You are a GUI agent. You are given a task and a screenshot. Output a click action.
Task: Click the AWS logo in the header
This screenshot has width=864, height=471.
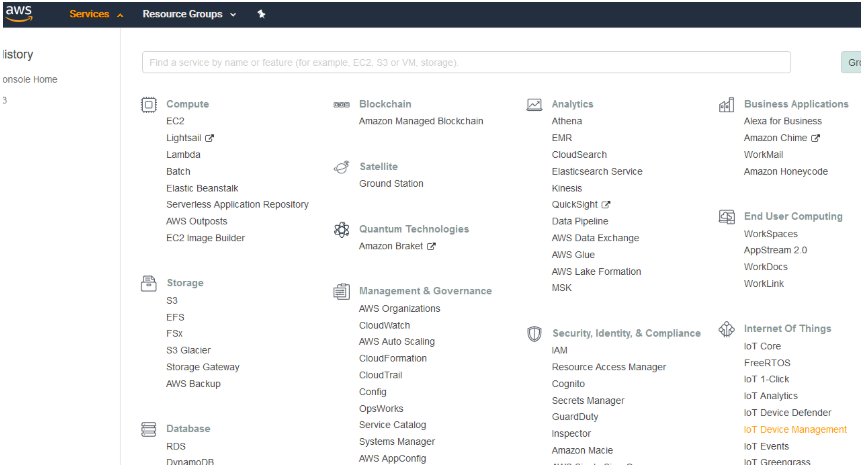point(19,14)
